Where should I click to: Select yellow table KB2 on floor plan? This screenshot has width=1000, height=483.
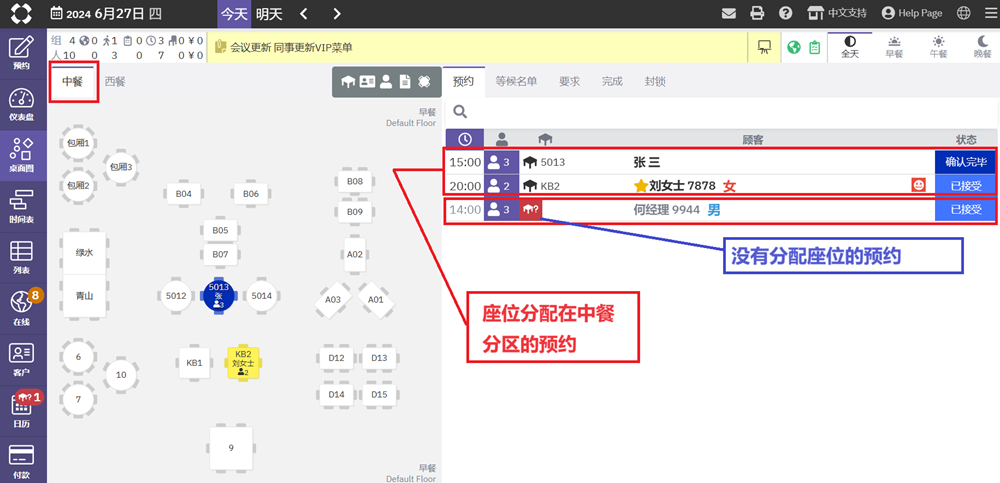click(x=244, y=364)
